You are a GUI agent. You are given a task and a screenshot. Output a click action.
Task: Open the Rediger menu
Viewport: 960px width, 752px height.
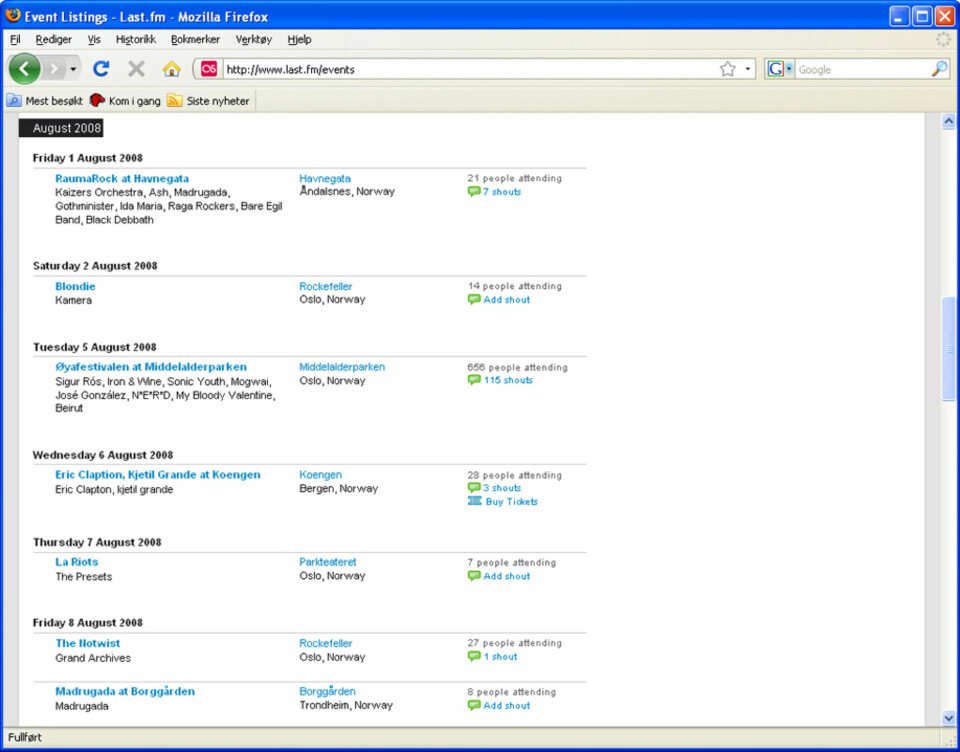[x=53, y=39]
